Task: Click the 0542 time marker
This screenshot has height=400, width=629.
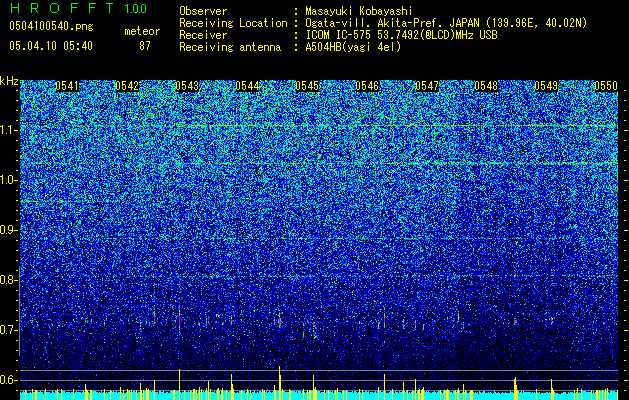Action: [127, 86]
